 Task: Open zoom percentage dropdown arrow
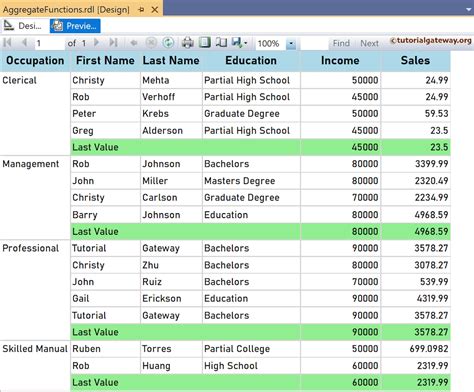[x=291, y=43]
